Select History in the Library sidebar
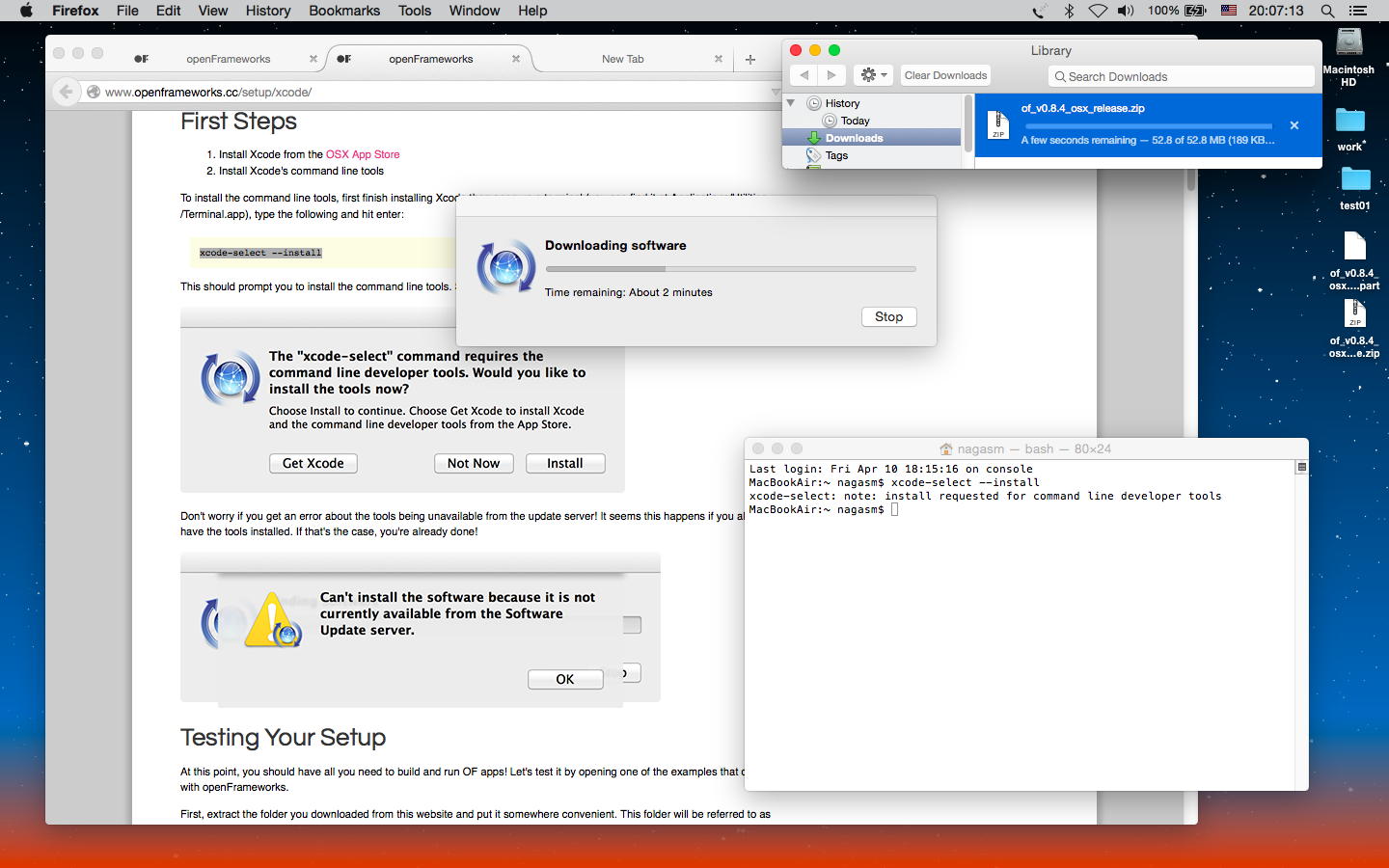Viewport: 1389px width, 868px height. (842, 103)
